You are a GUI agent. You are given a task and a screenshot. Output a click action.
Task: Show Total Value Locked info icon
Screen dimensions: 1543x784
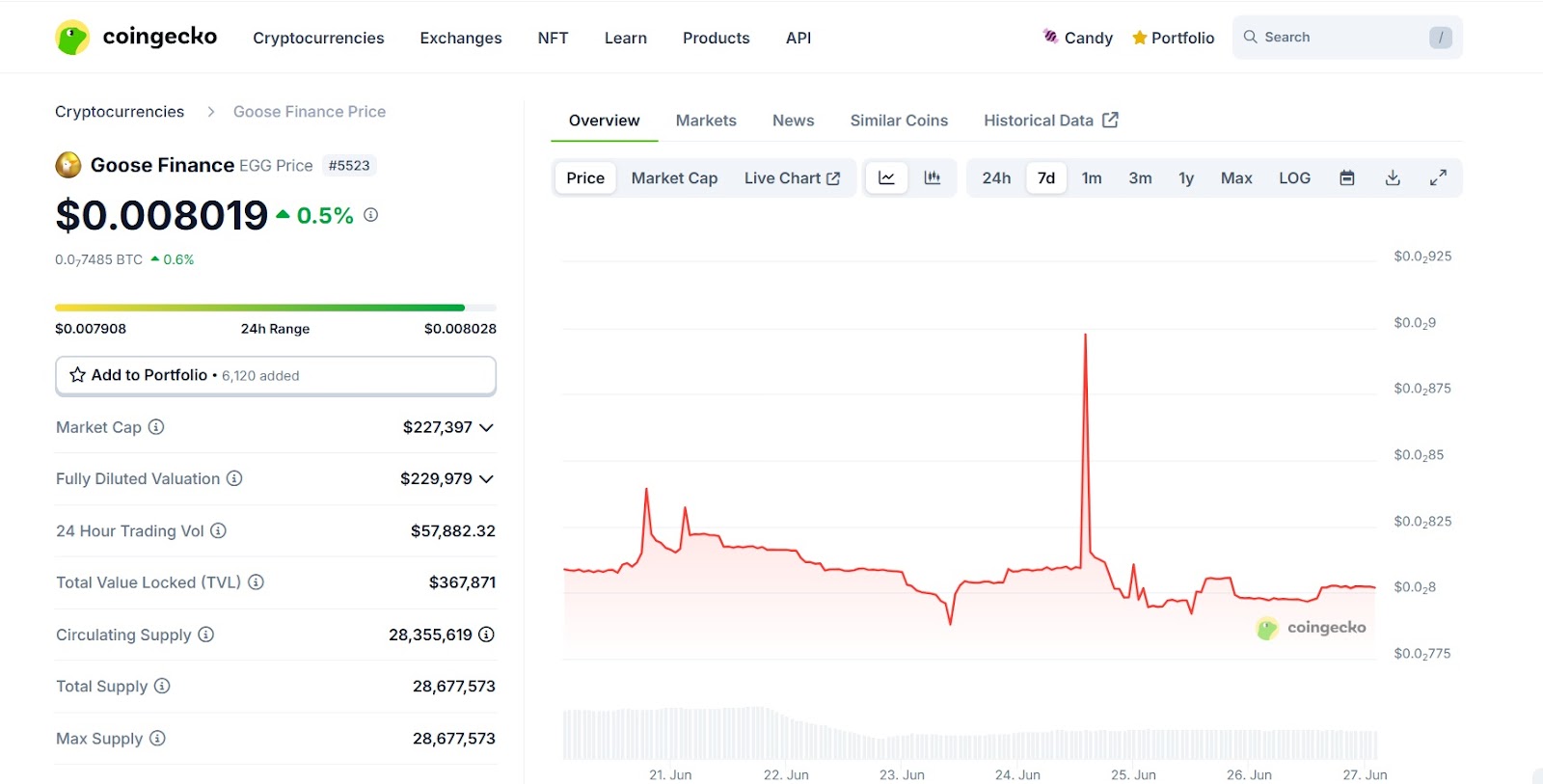point(256,582)
